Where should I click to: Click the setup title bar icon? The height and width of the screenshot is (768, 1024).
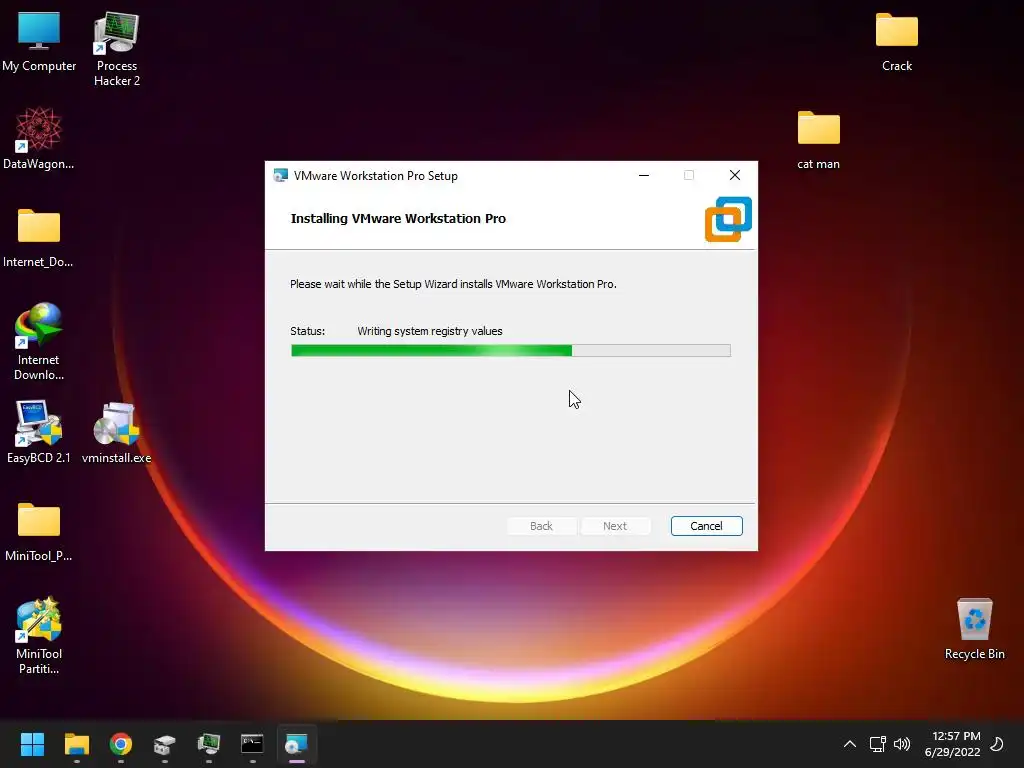pyautogui.click(x=281, y=176)
